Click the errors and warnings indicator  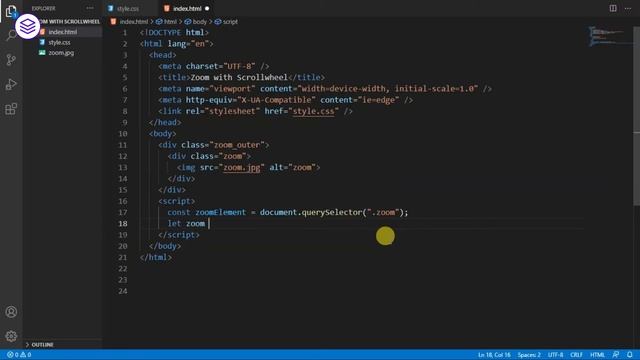(19, 355)
